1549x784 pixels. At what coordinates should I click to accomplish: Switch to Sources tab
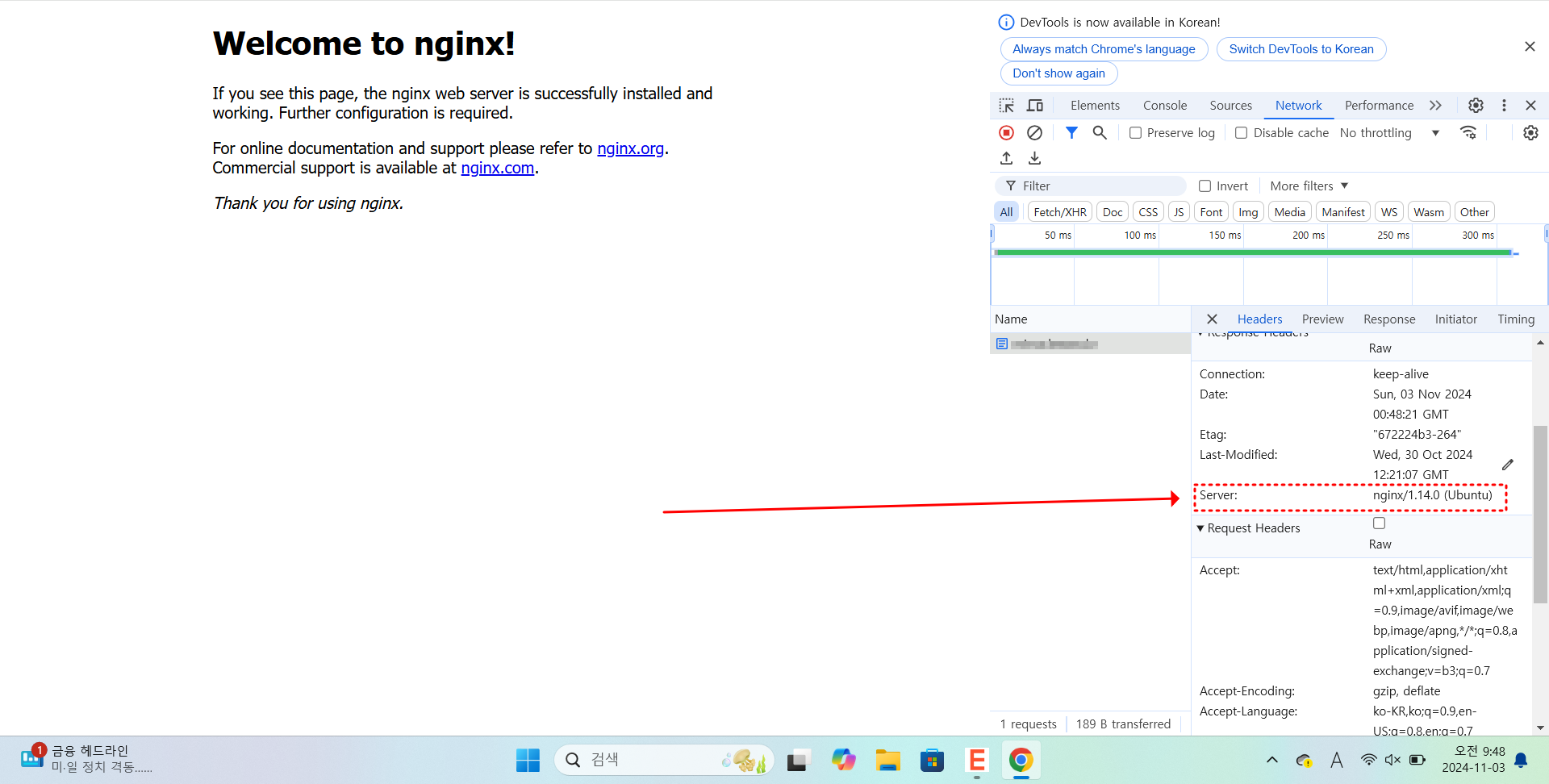tap(1230, 106)
